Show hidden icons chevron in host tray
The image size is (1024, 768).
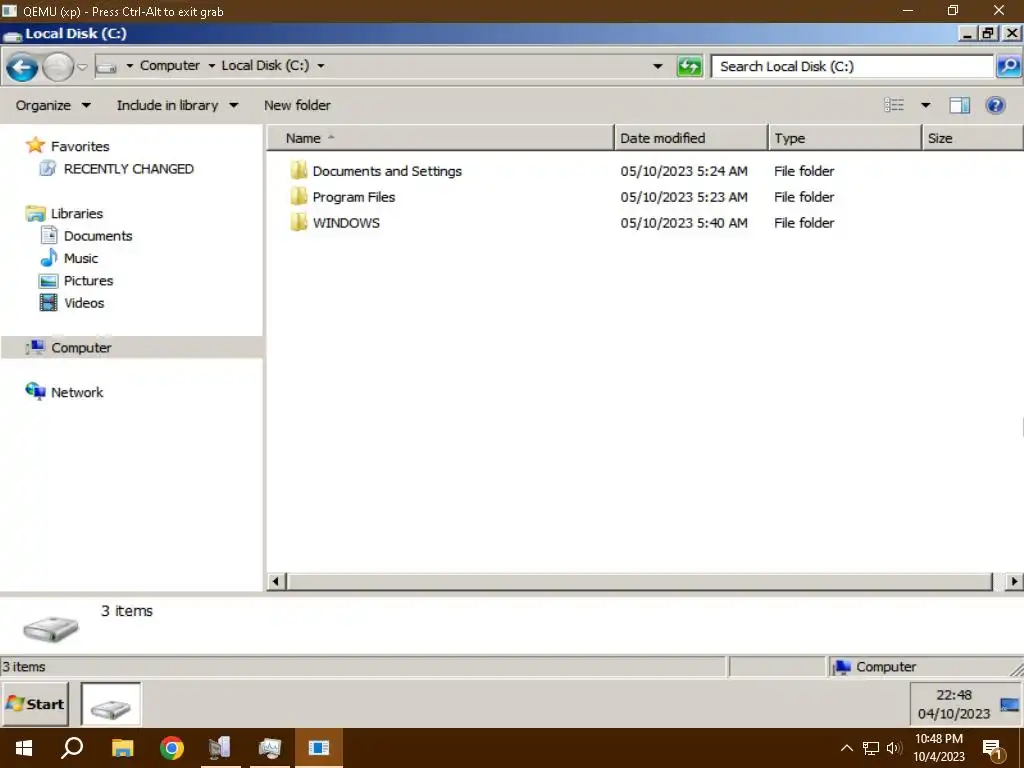[846, 748]
